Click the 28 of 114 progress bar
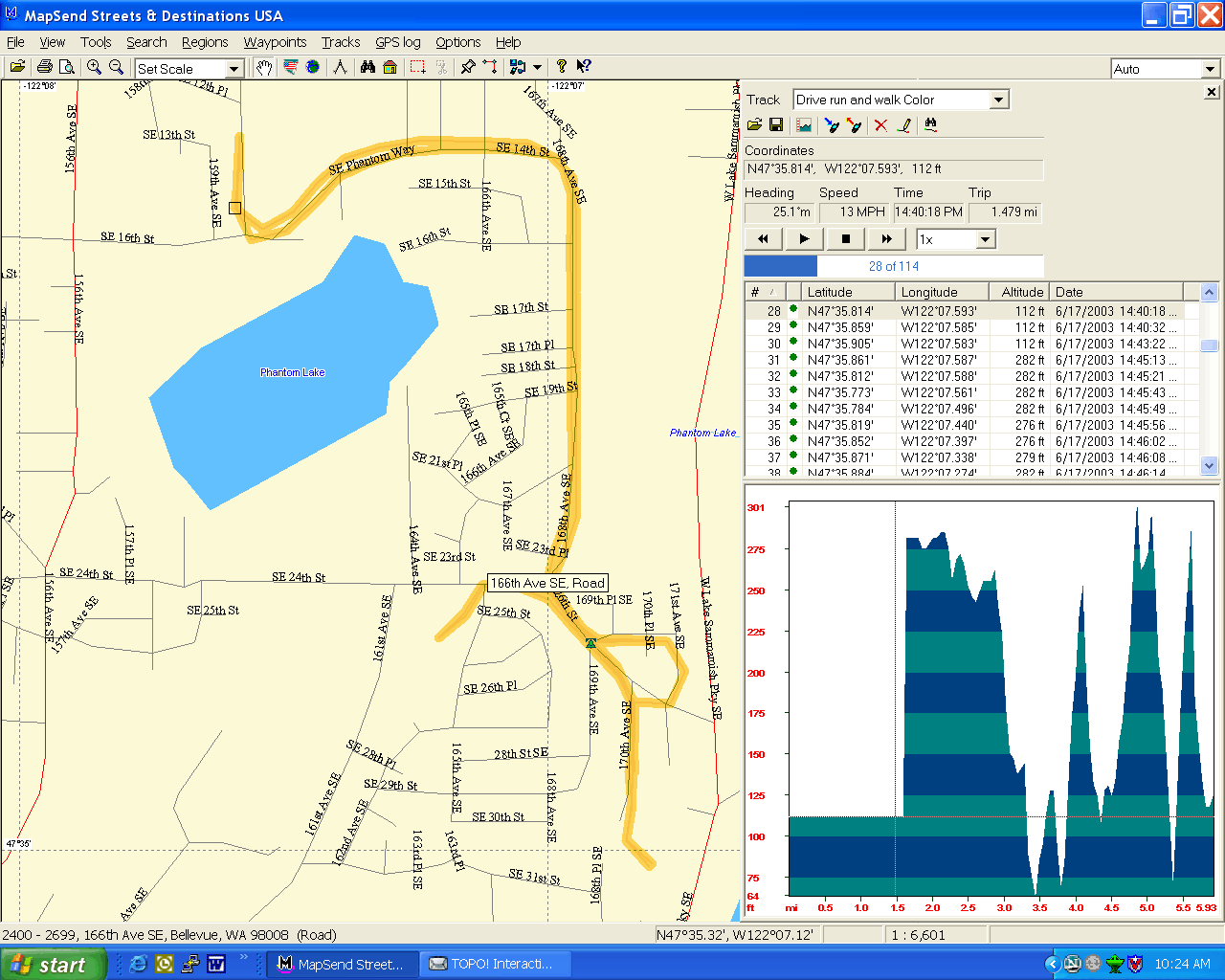Viewport: 1225px width, 980px height. tap(893, 266)
